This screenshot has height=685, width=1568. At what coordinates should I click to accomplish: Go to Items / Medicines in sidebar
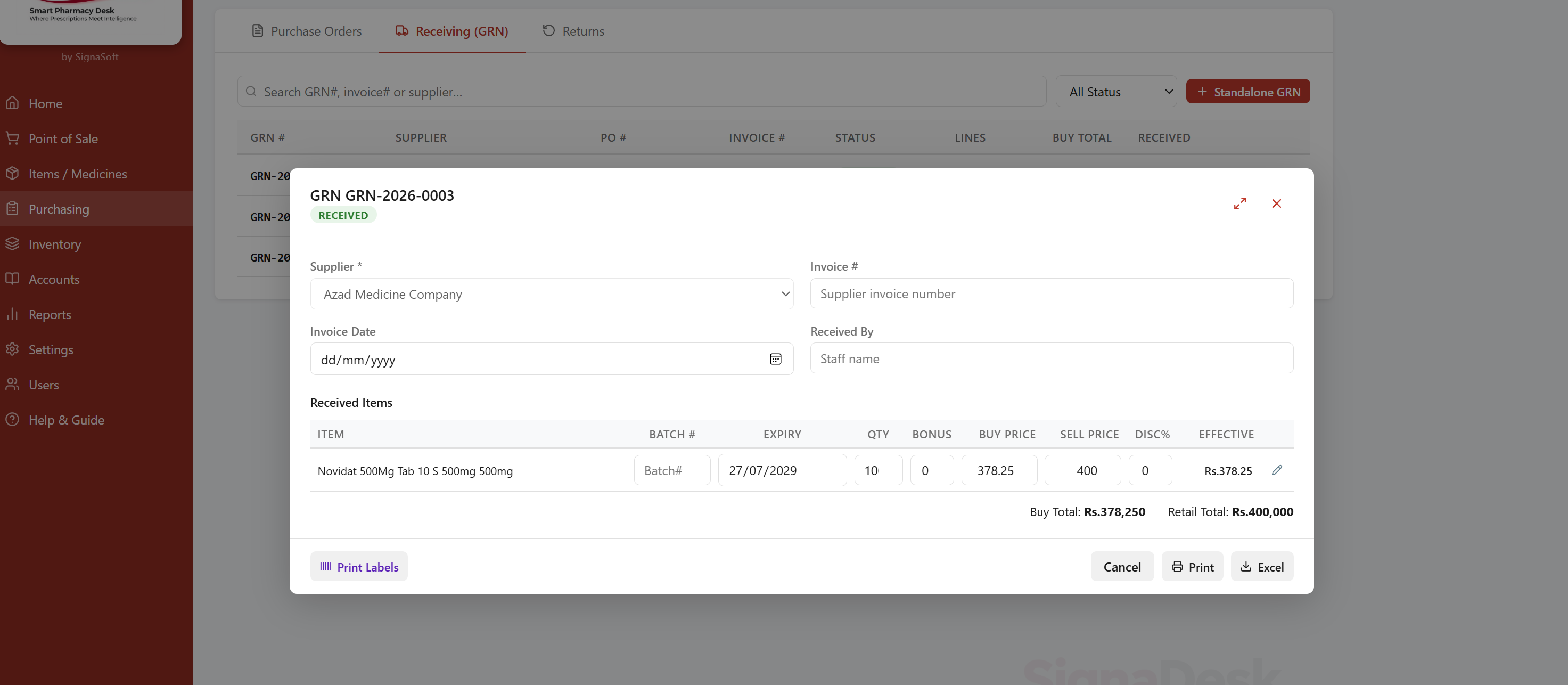coord(77,174)
